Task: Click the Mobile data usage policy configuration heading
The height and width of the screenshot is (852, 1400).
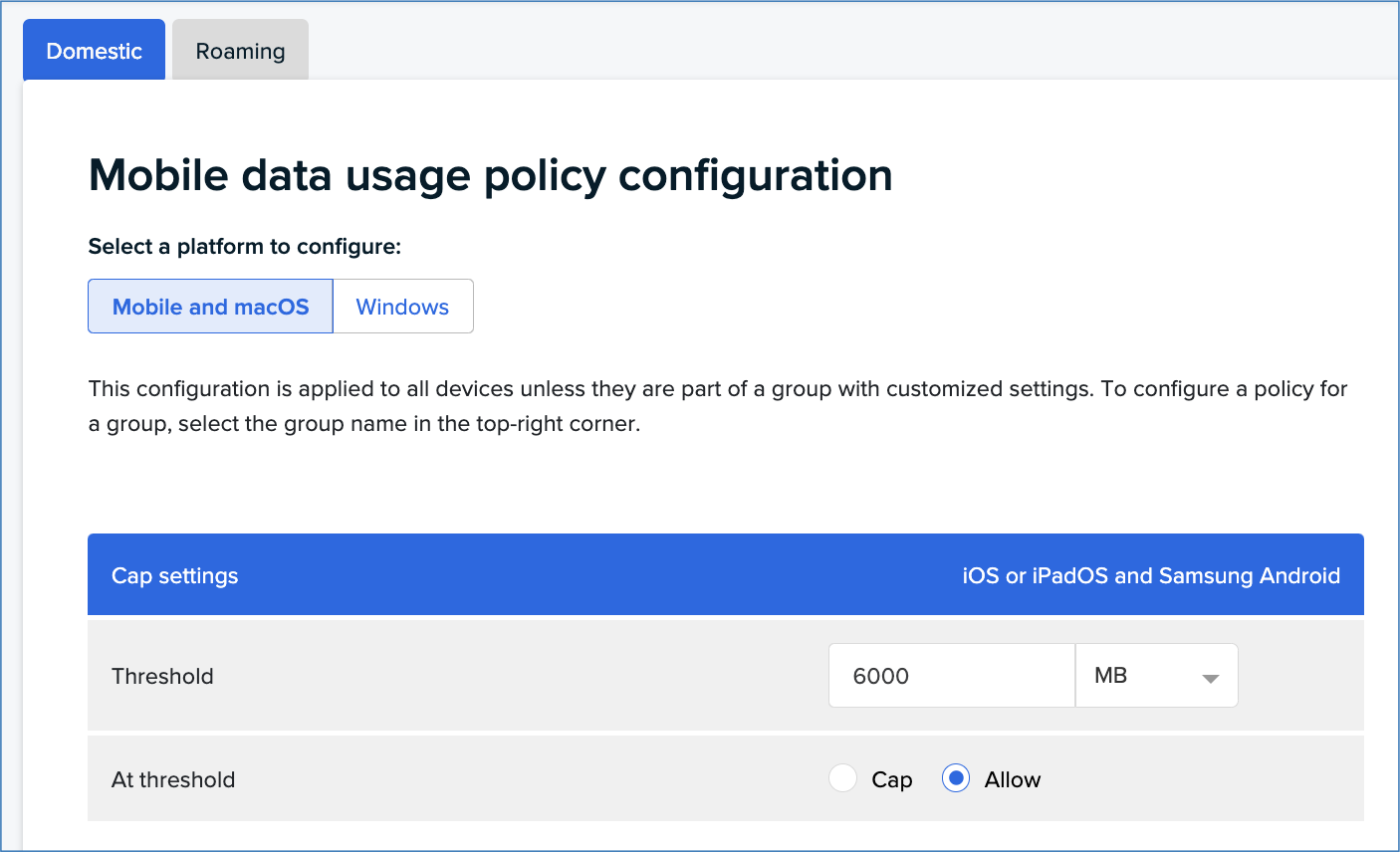Action: [x=491, y=175]
